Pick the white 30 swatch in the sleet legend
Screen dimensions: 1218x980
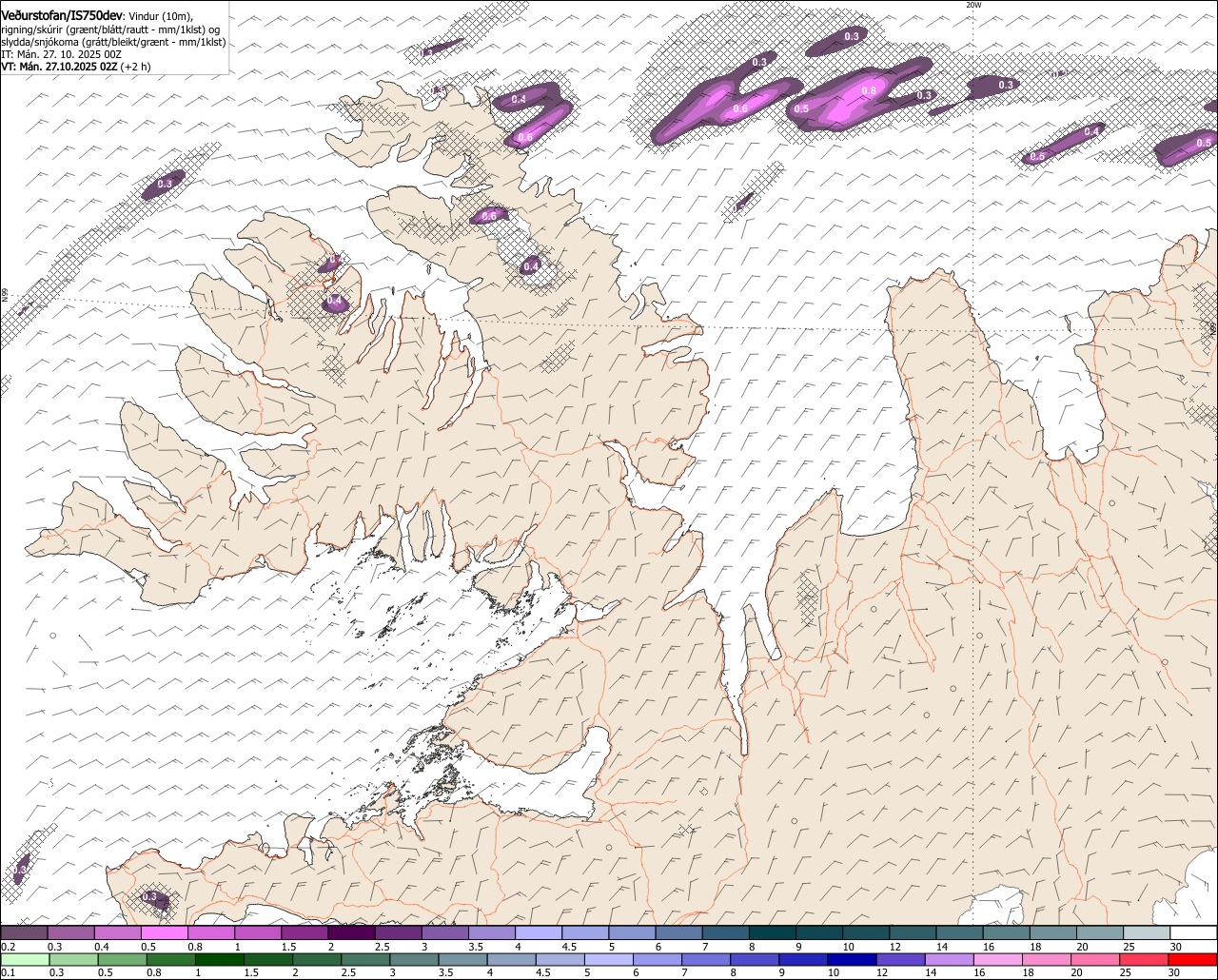tap(1194, 932)
